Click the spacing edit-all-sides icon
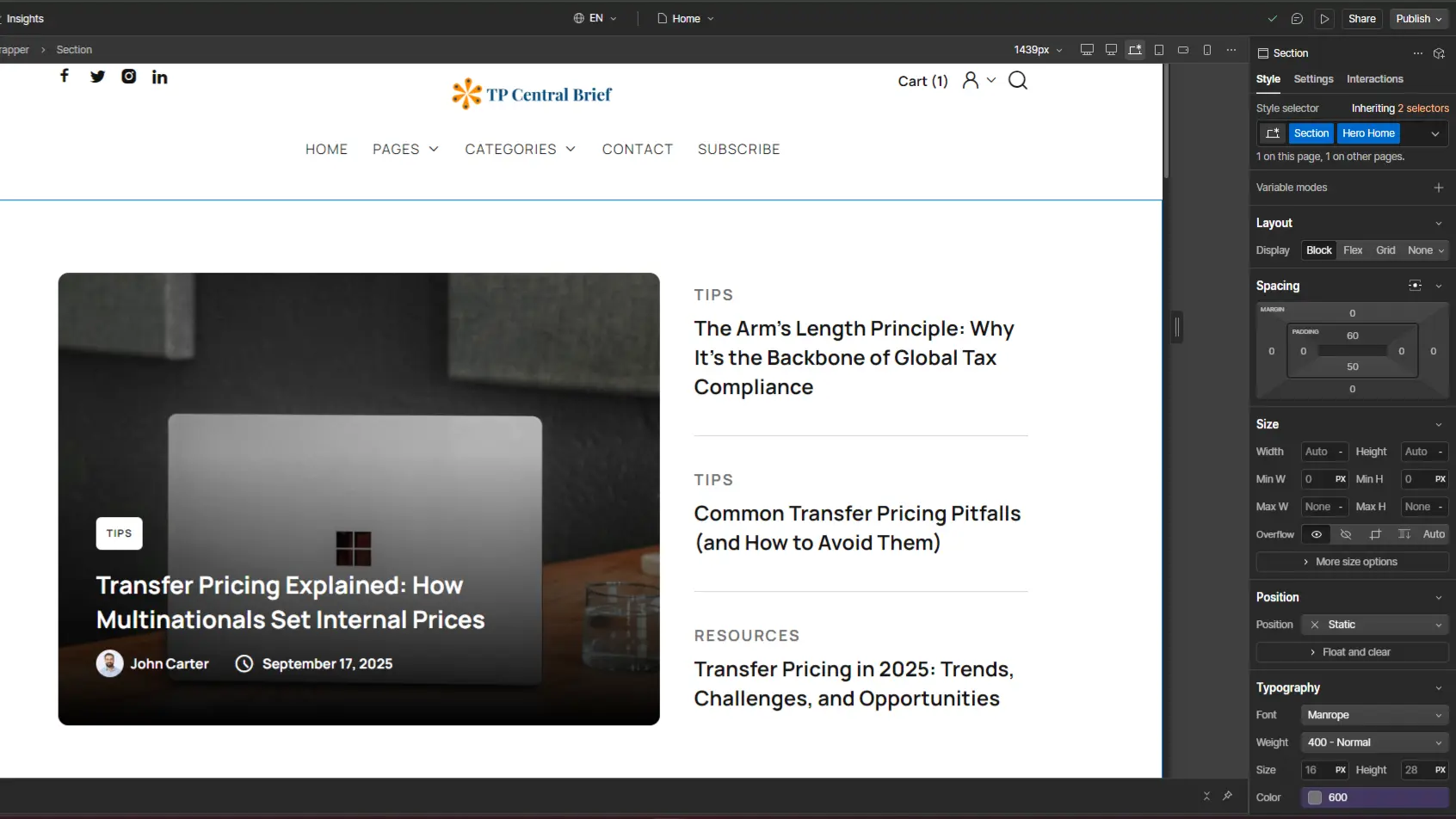The image size is (1456, 819). tap(1415, 285)
